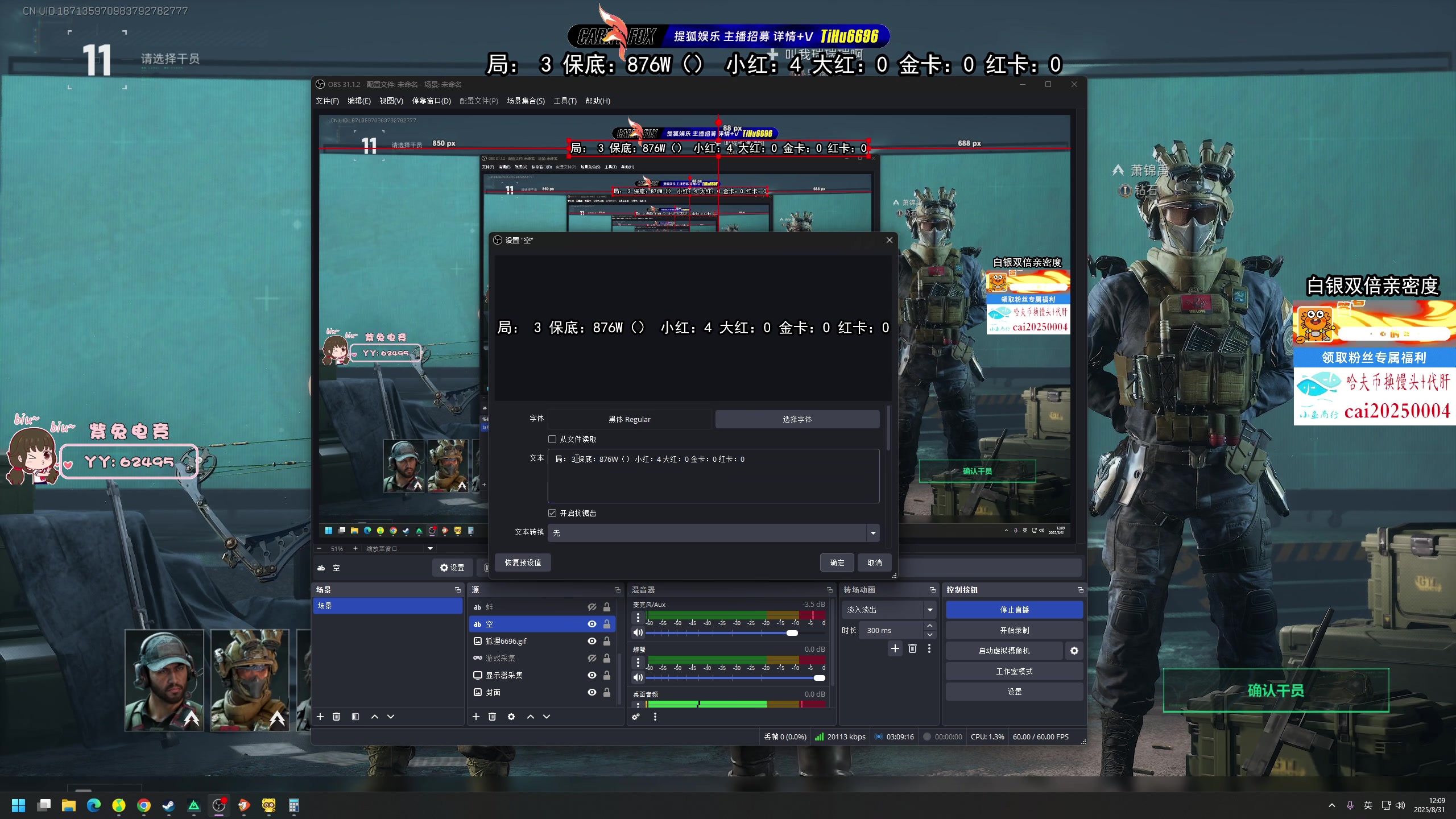Open the 视图(V) menu
Image resolution: width=1456 pixels, height=819 pixels.
coord(391,101)
